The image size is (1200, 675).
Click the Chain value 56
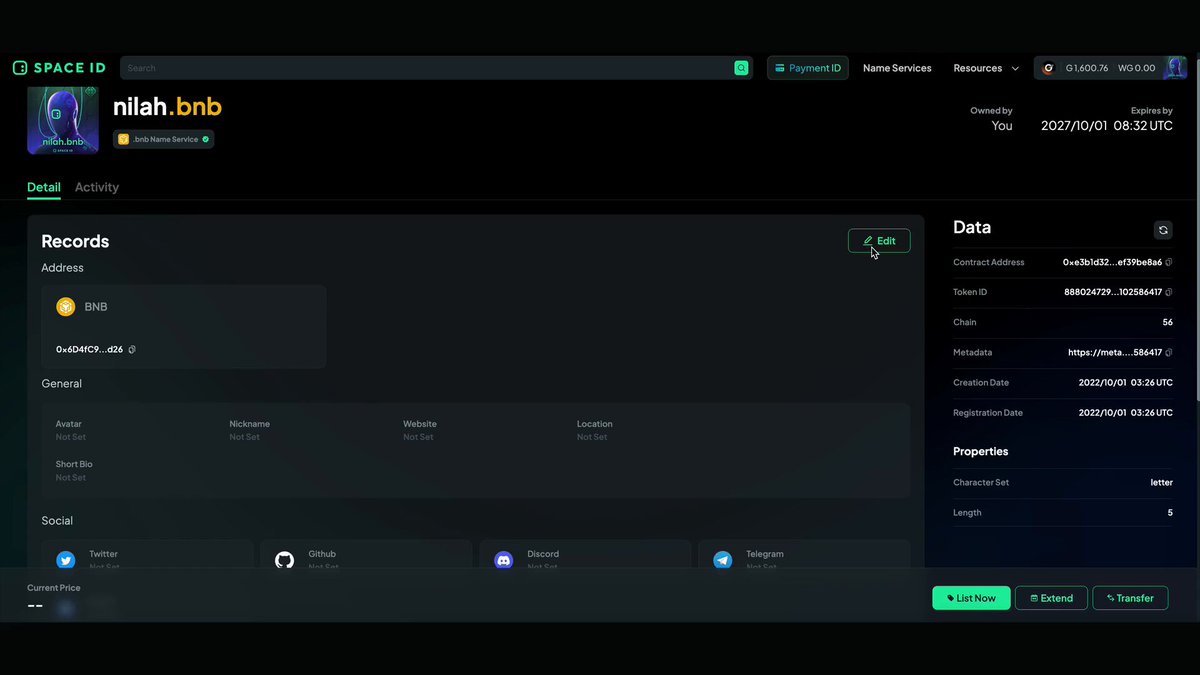[1167, 322]
